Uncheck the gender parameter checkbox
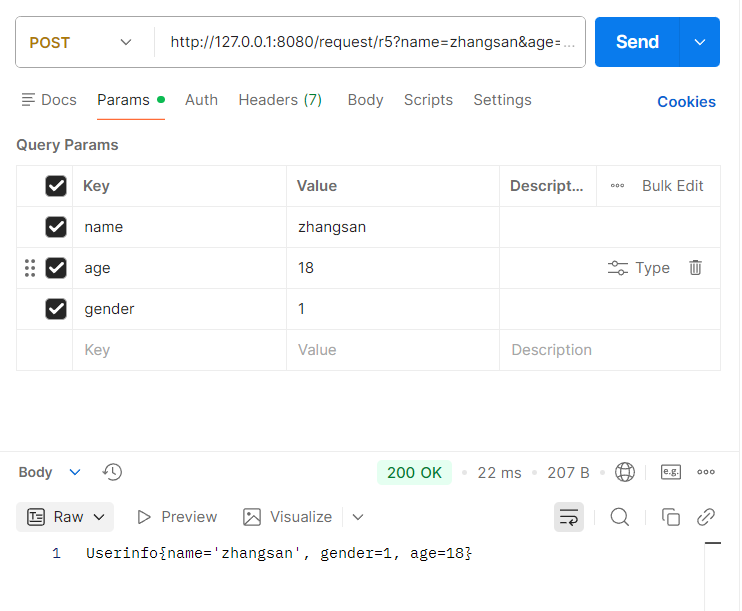 click(x=56, y=309)
